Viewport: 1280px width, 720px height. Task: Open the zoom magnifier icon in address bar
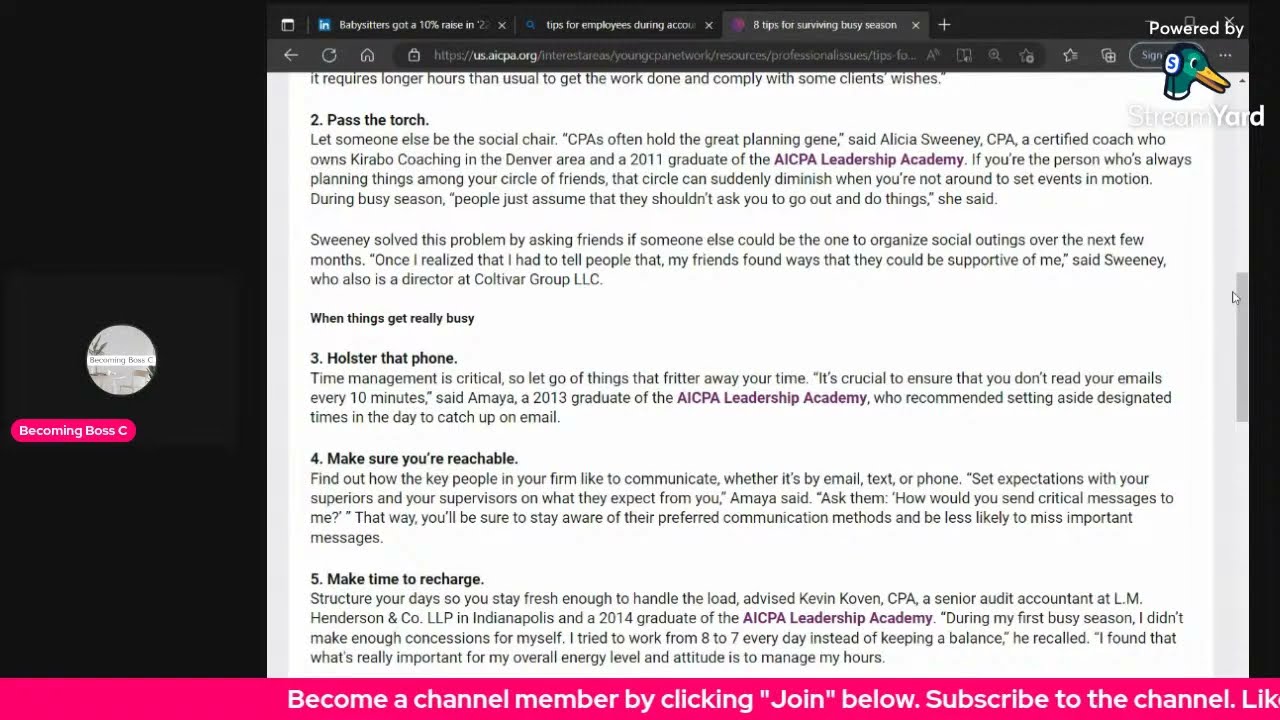click(995, 55)
